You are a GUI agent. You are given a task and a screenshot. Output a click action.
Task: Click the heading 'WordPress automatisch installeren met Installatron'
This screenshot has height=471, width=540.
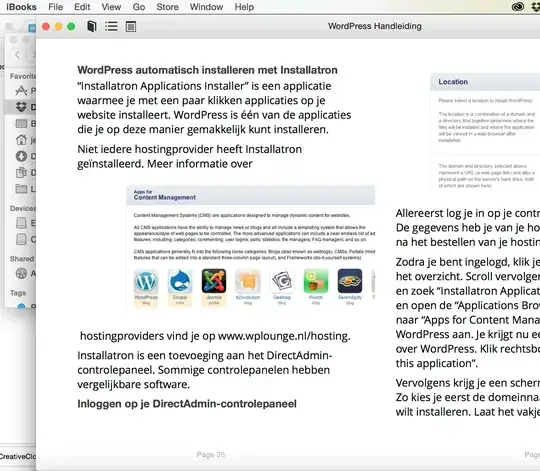(x=207, y=70)
